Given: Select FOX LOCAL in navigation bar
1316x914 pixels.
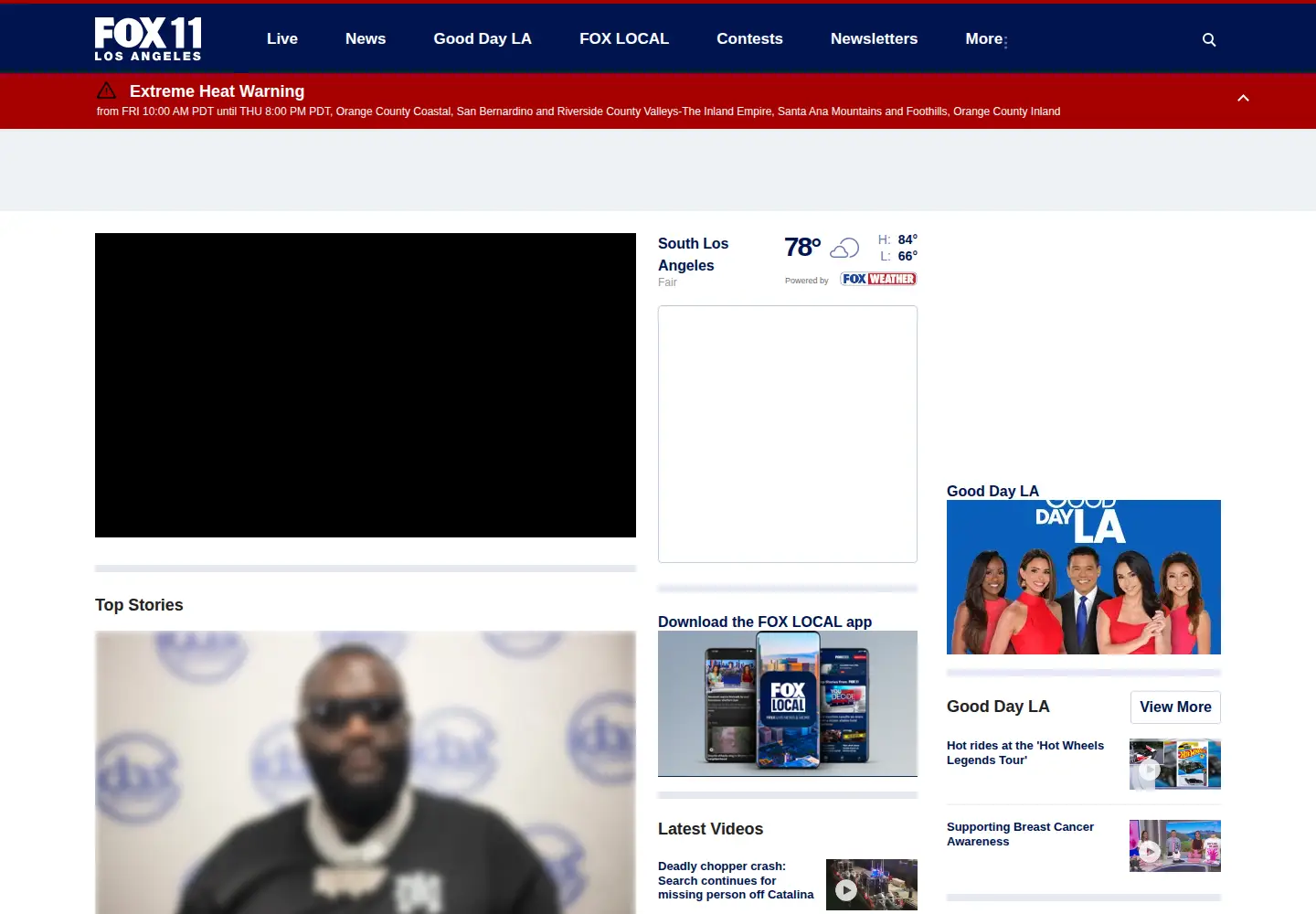Looking at the screenshot, I should (x=624, y=38).
